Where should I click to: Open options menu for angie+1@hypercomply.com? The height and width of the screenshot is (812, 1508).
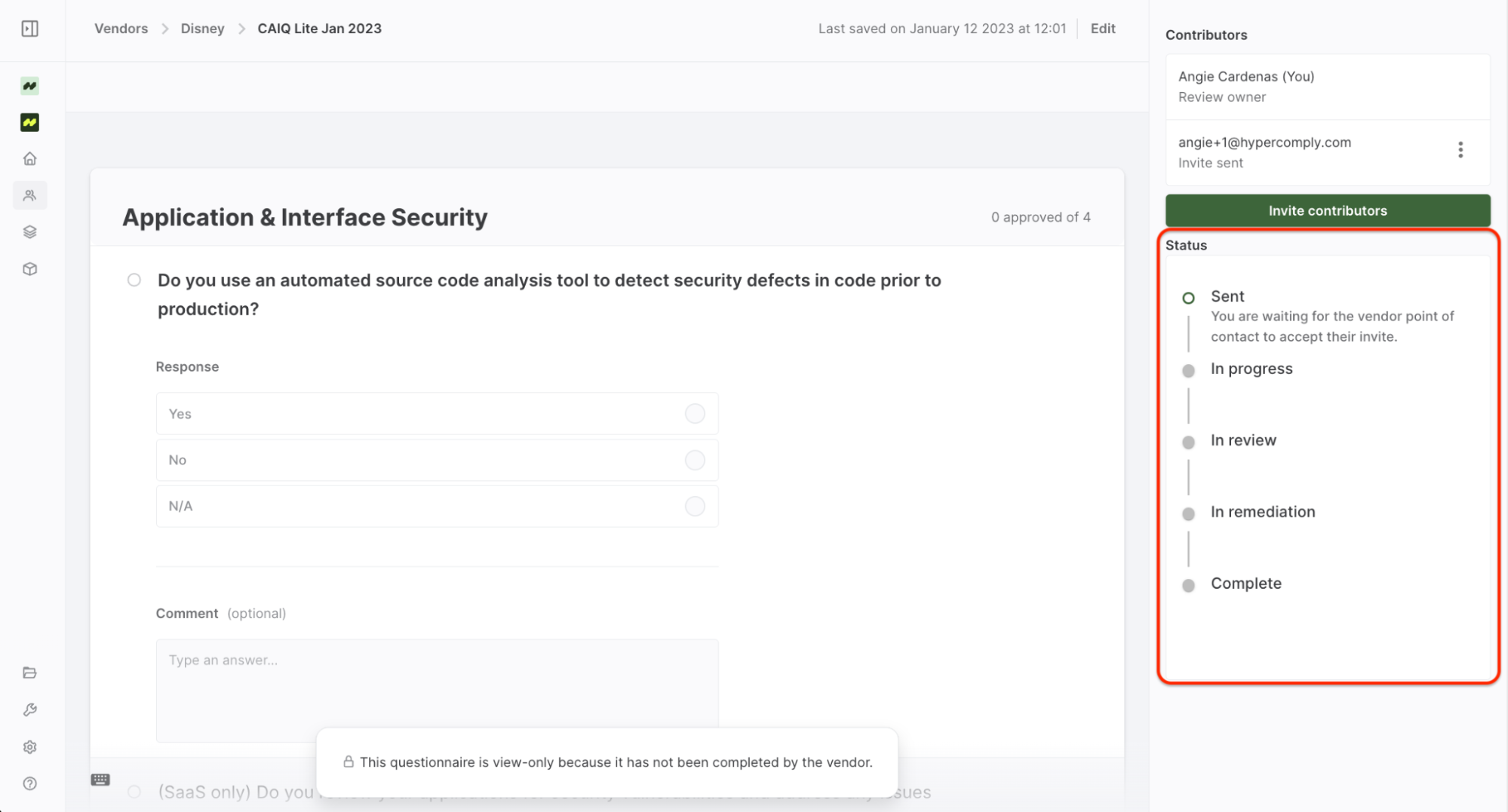[1460, 150]
